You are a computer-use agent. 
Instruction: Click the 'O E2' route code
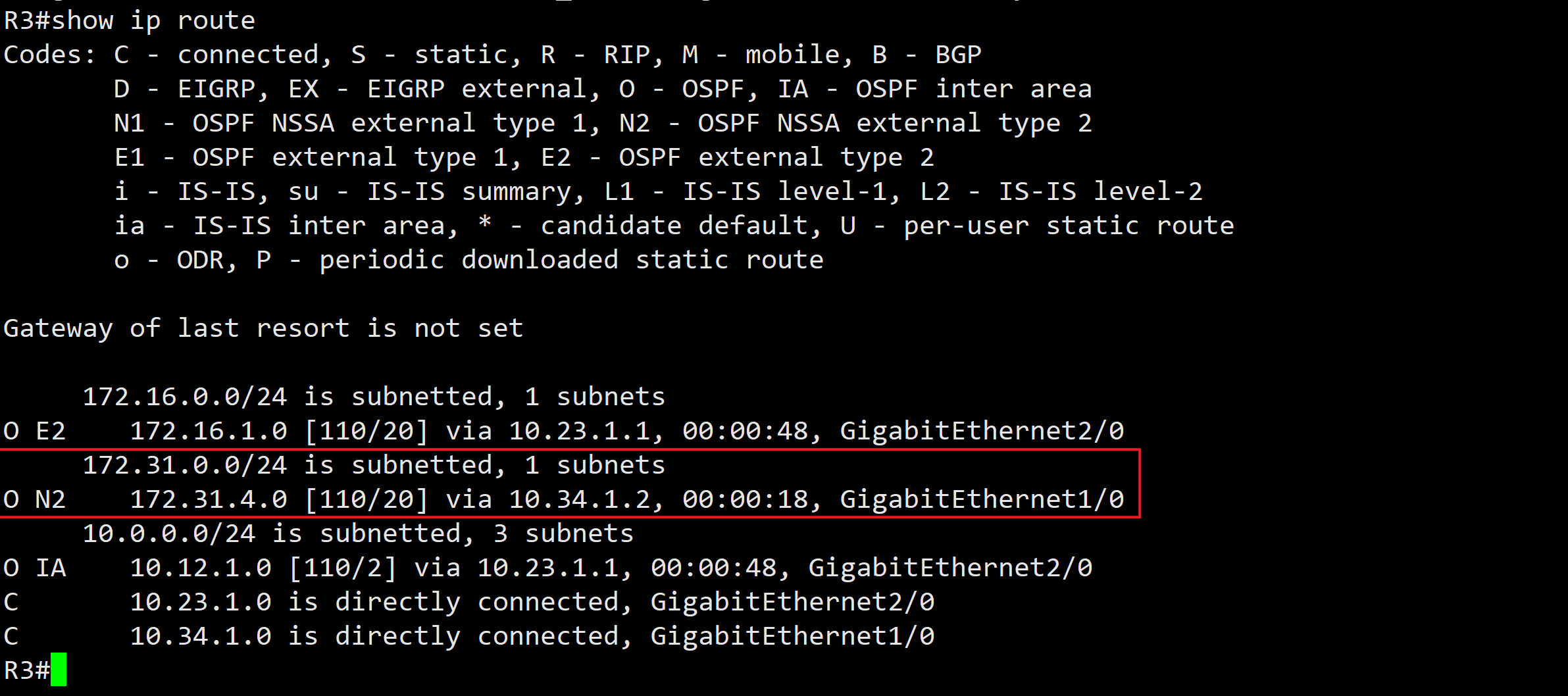point(35,432)
